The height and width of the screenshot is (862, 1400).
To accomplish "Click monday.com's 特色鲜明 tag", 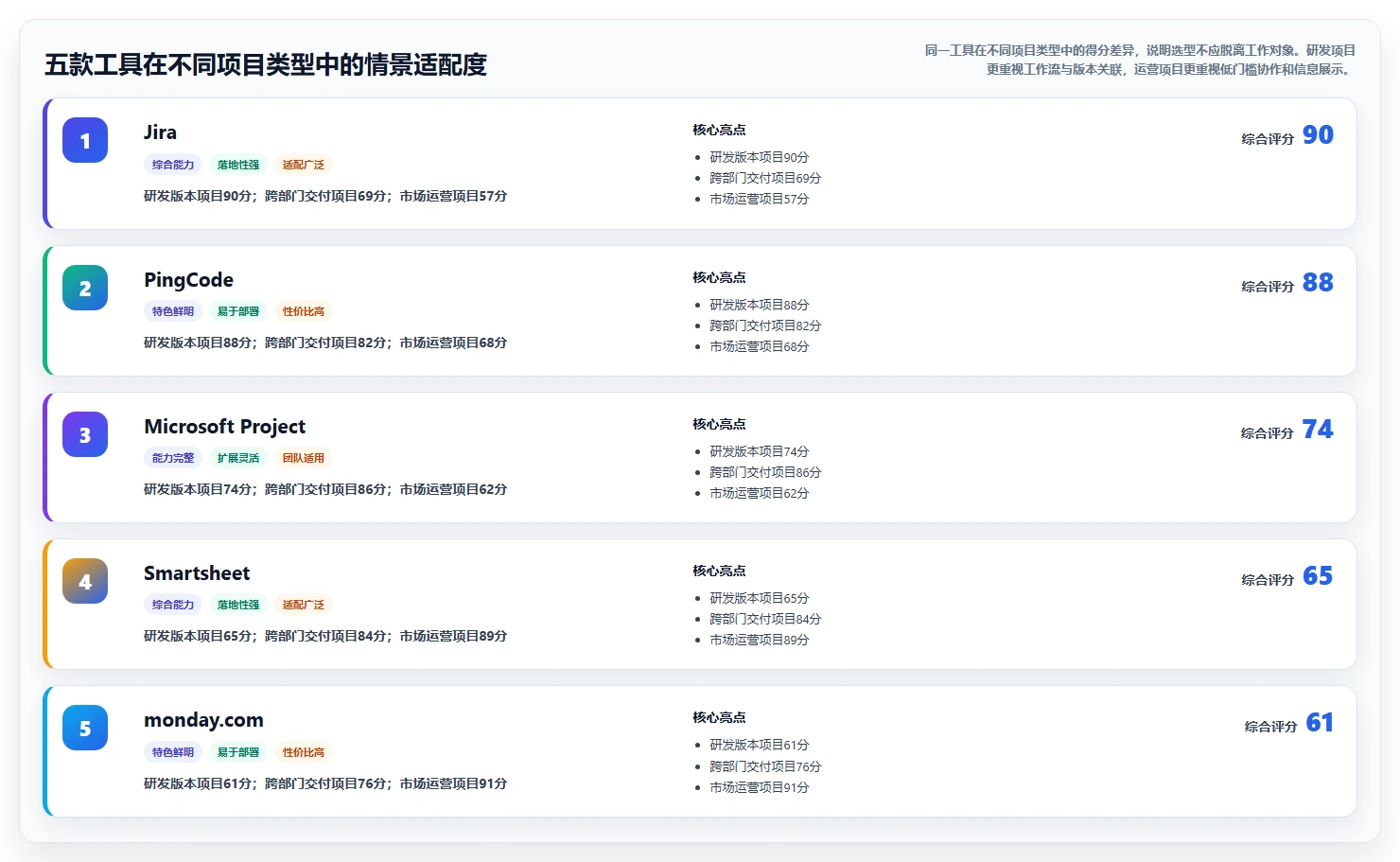I will pos(173,752).
